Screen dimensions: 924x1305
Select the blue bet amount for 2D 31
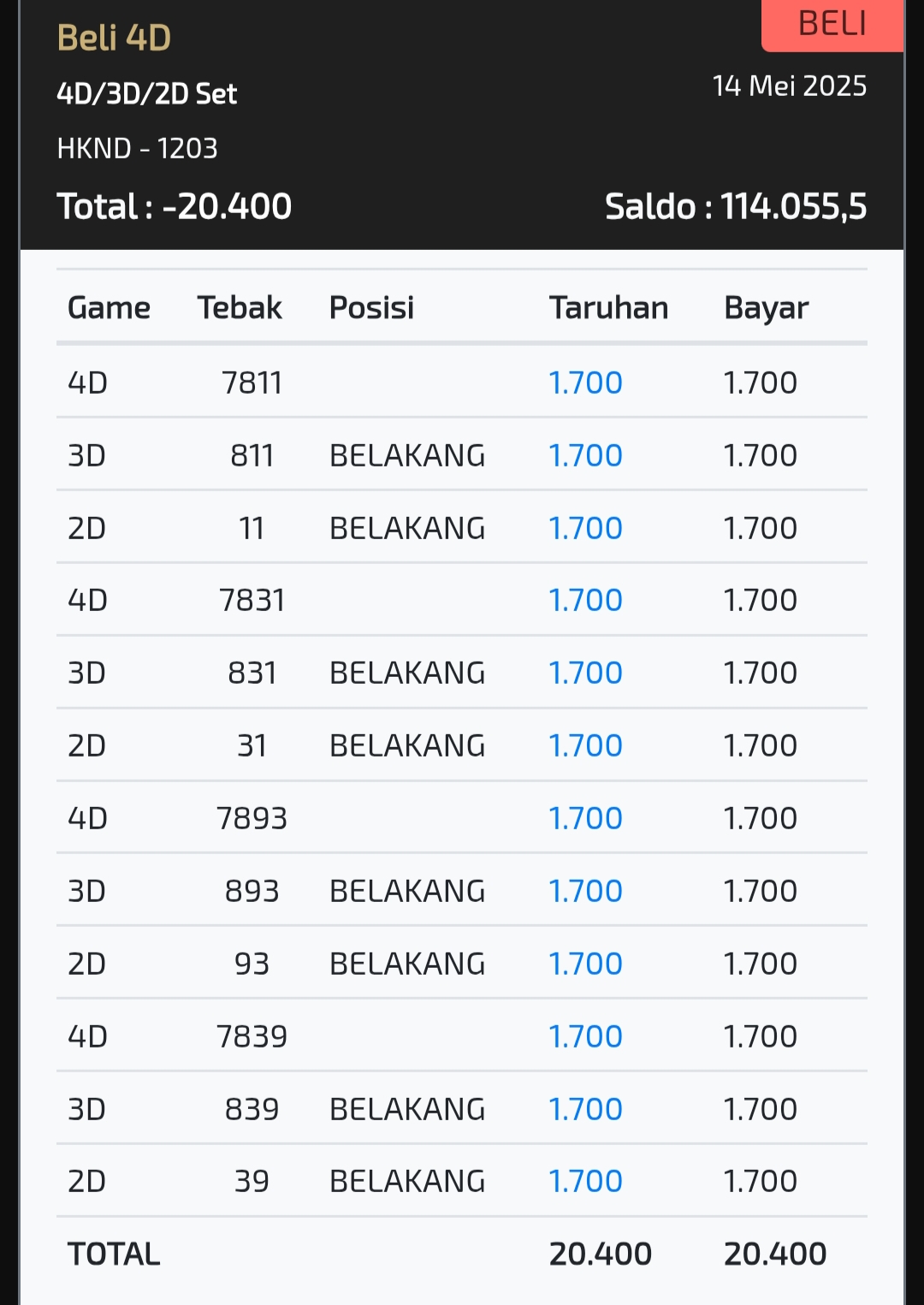[585, 745]
